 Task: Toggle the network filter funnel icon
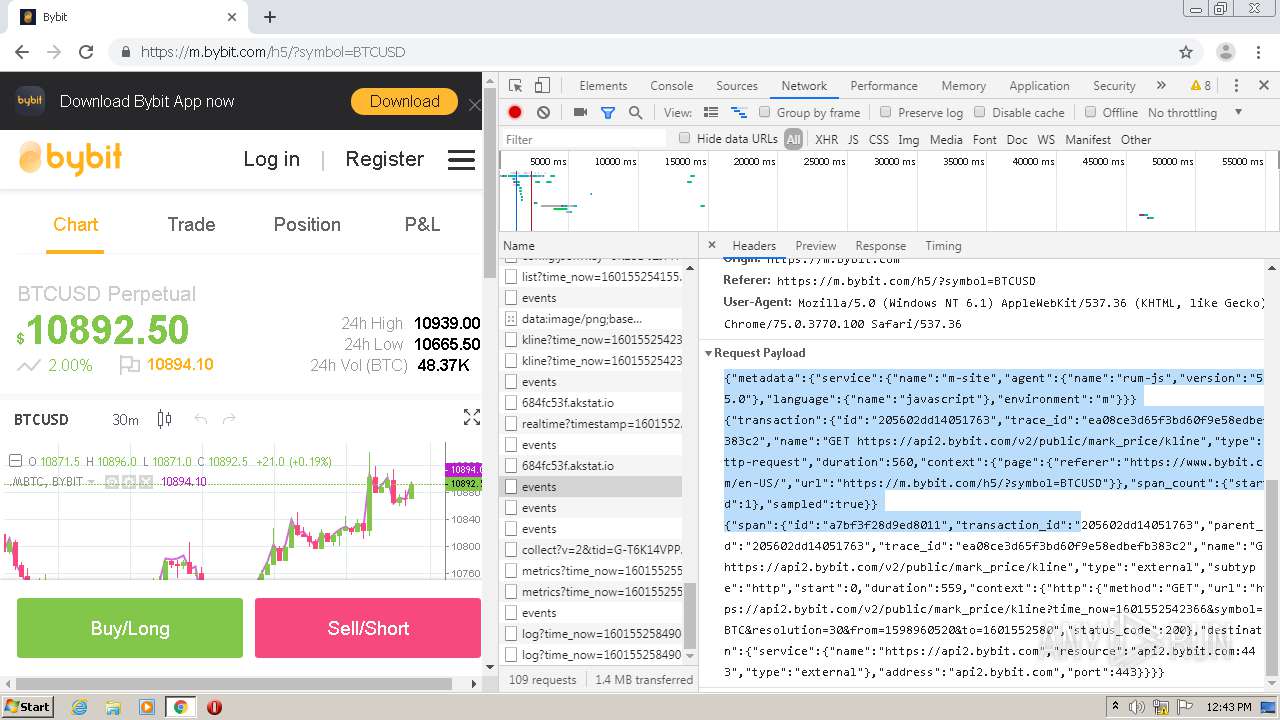[x=607, y=113]
